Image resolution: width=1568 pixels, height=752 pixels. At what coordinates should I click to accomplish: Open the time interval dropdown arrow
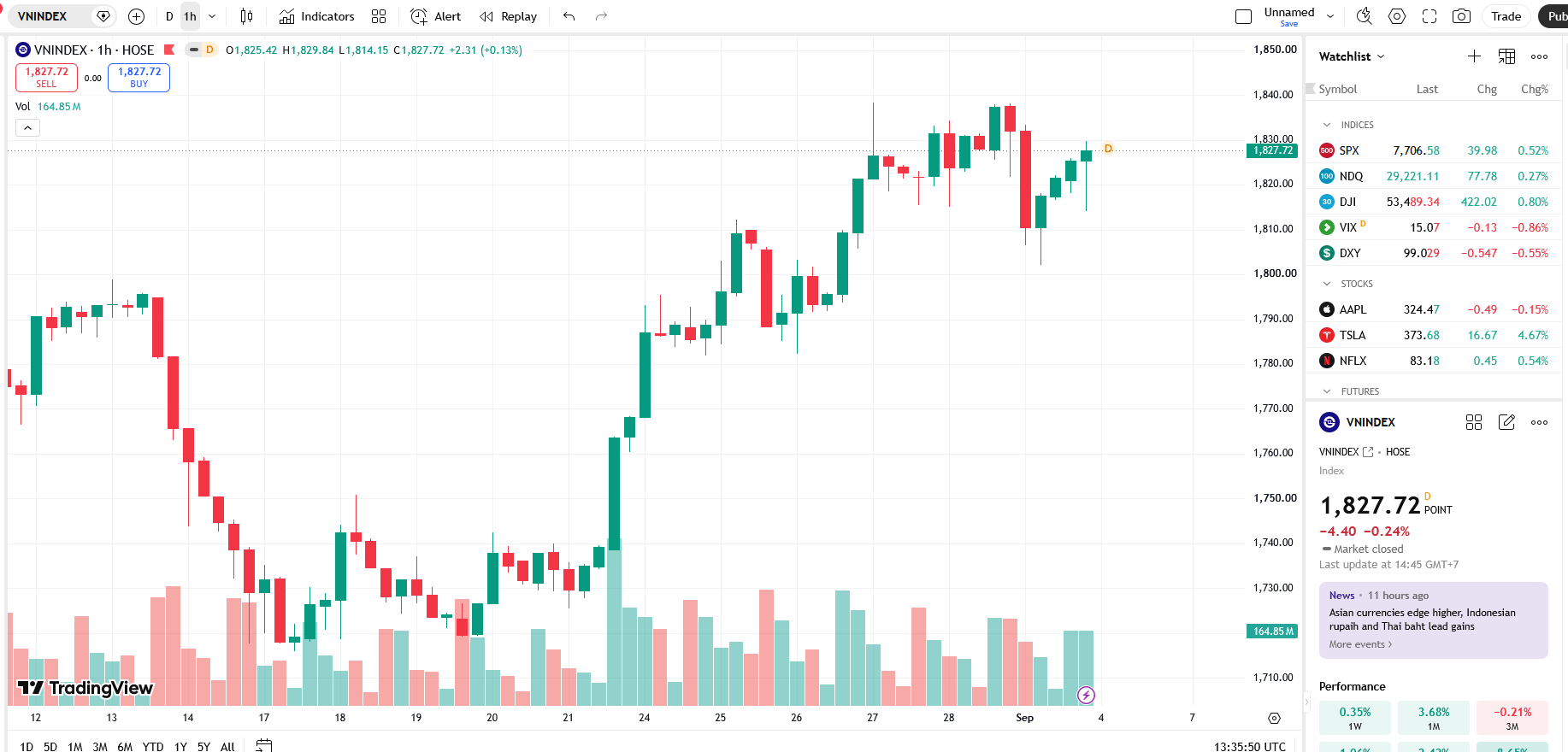tap(212, 16)
